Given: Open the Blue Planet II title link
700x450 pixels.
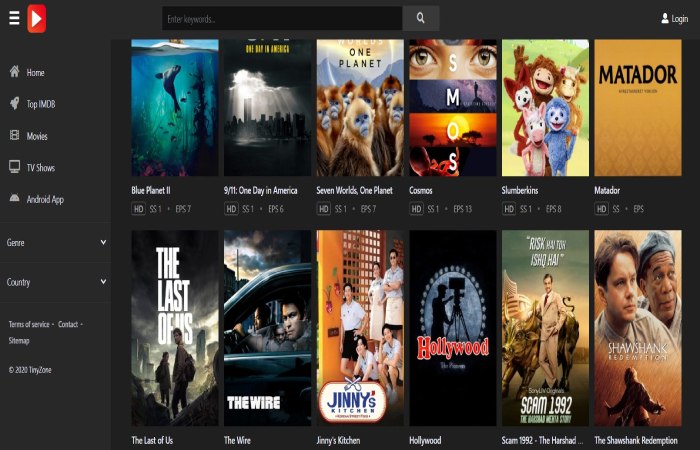Looking at the screenshot, I should 151,190.
